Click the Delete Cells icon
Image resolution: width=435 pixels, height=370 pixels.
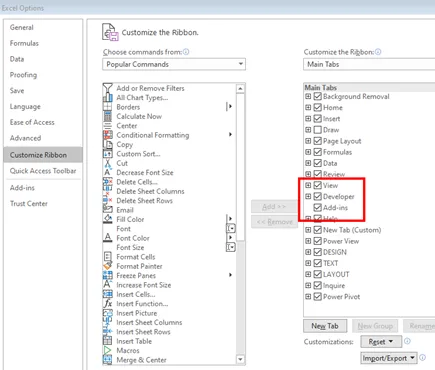[108, 182]
